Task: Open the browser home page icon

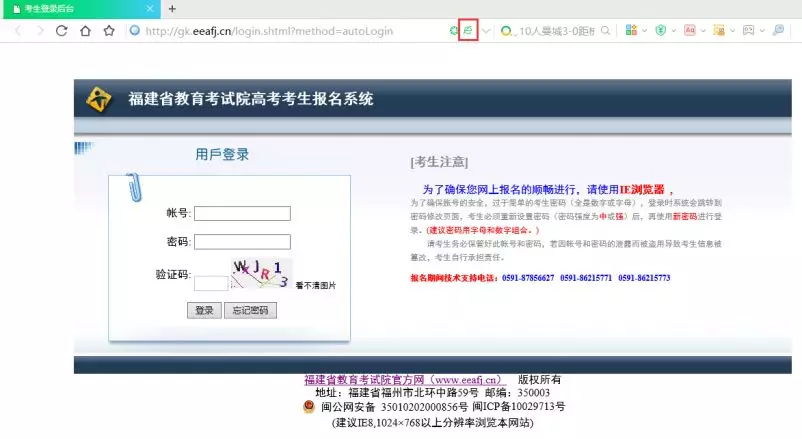Action: tap(85, 31)
